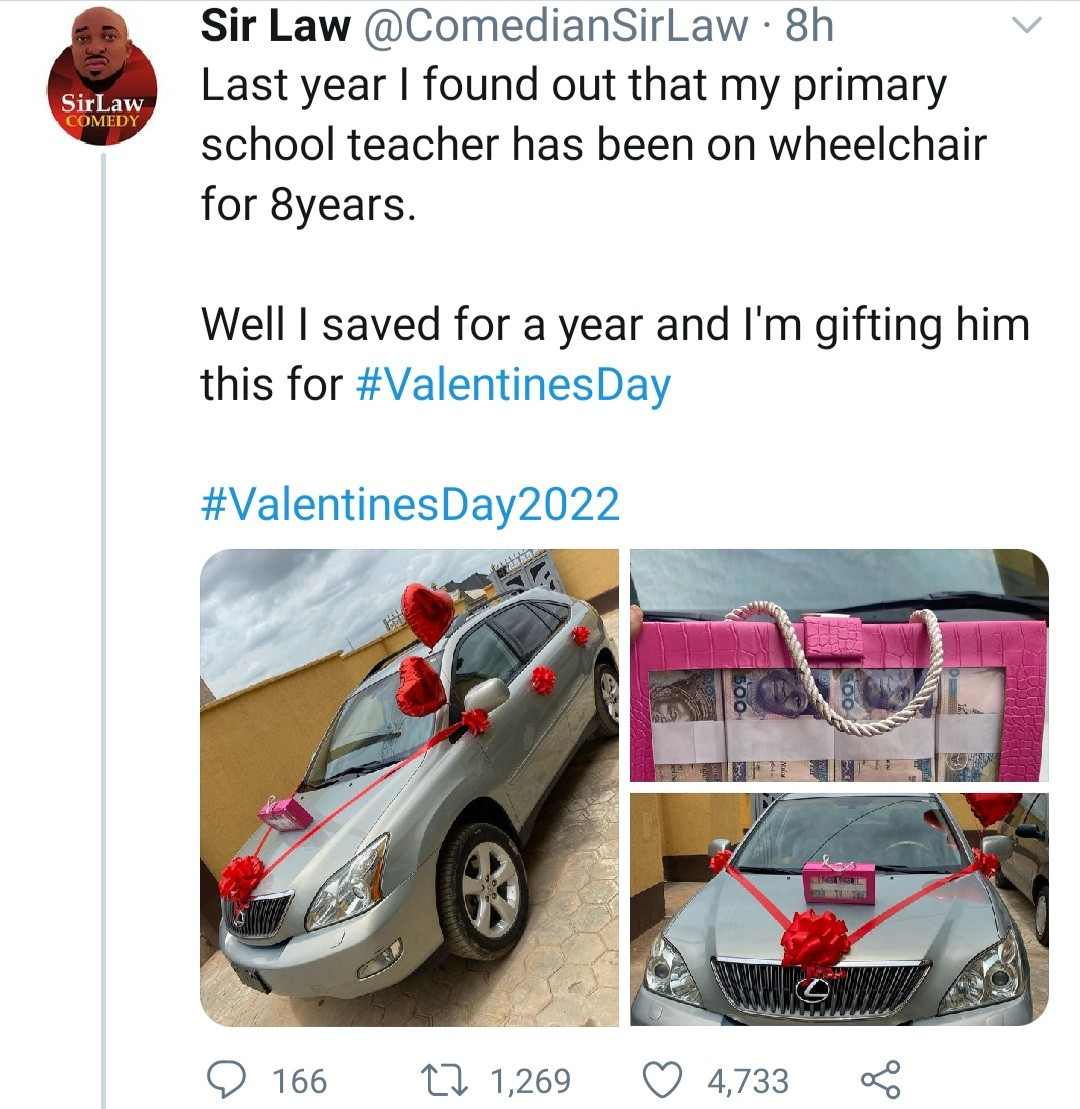Open the tweet's "8h" timestamp
This screenshot has height=1109, width=1080.
pos(808,27)
